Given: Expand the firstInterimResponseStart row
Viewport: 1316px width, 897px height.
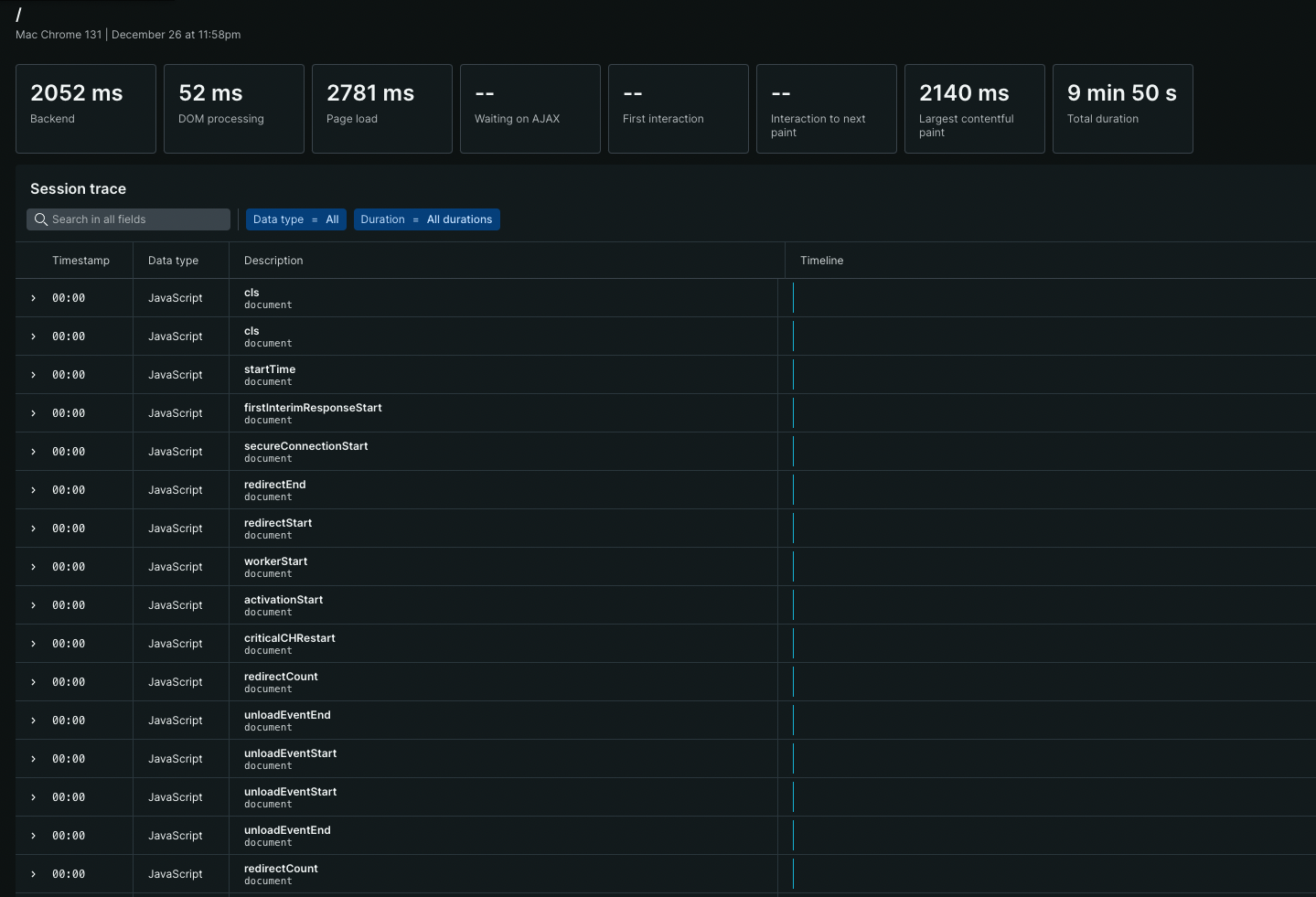Looking at the screenshot, I should [34, 413].
